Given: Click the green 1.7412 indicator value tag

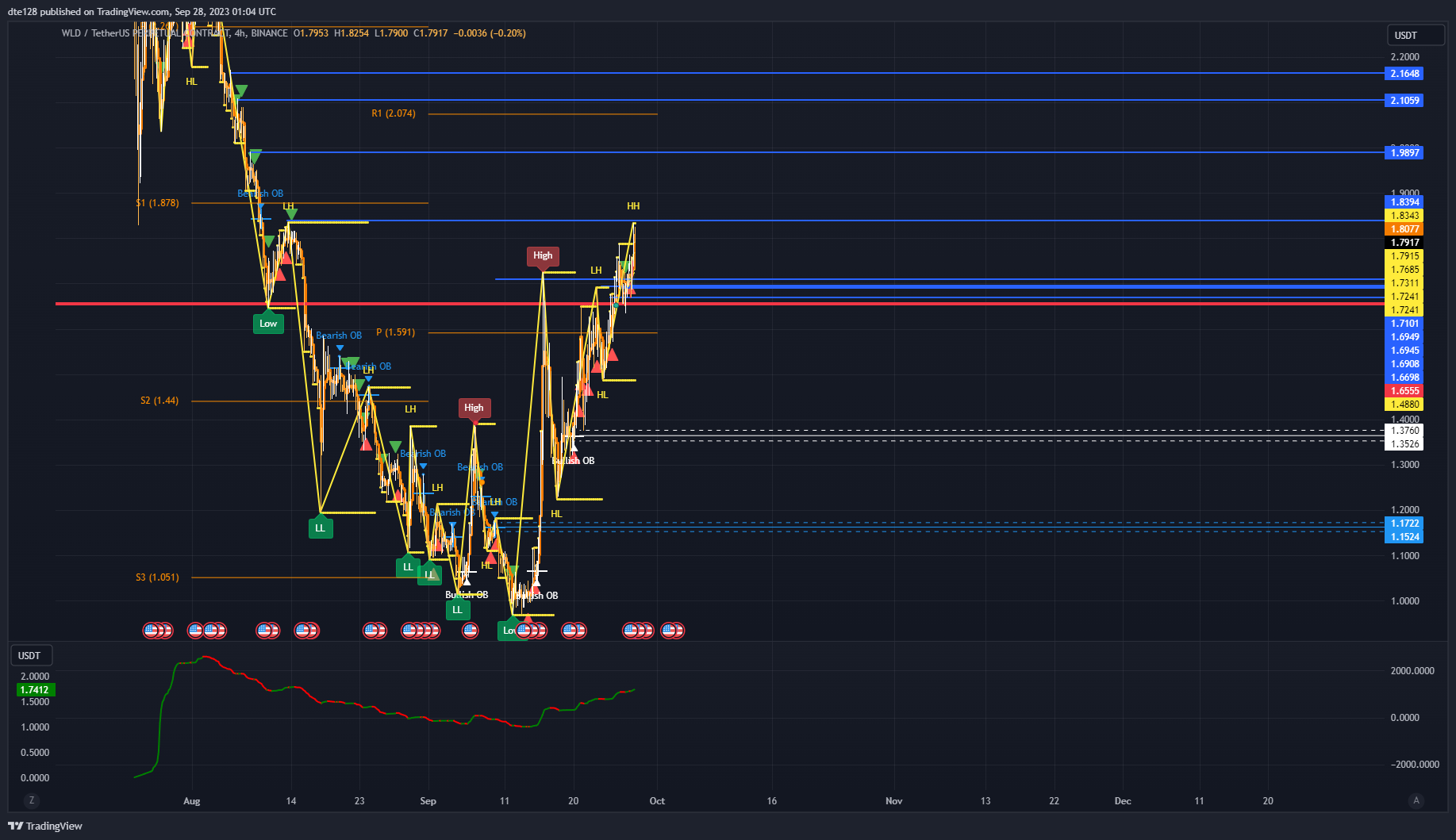Looking at the screenshot, I should (35, 690).
